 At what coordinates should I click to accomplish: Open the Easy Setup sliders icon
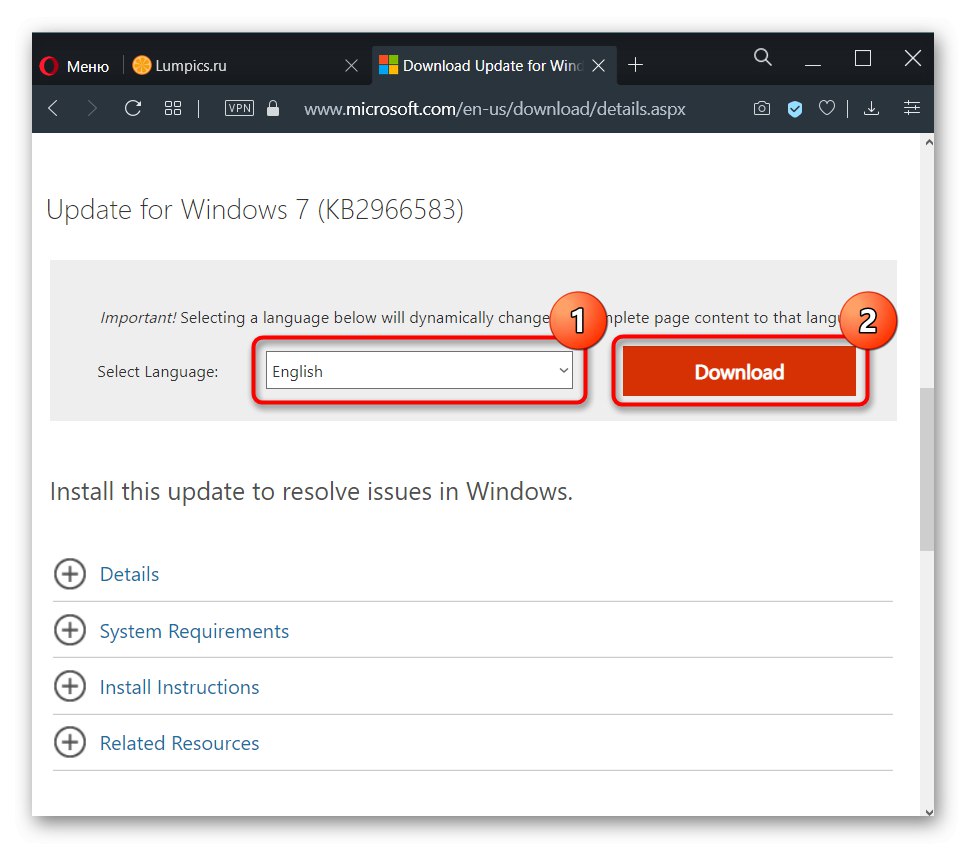click(912, 108)
